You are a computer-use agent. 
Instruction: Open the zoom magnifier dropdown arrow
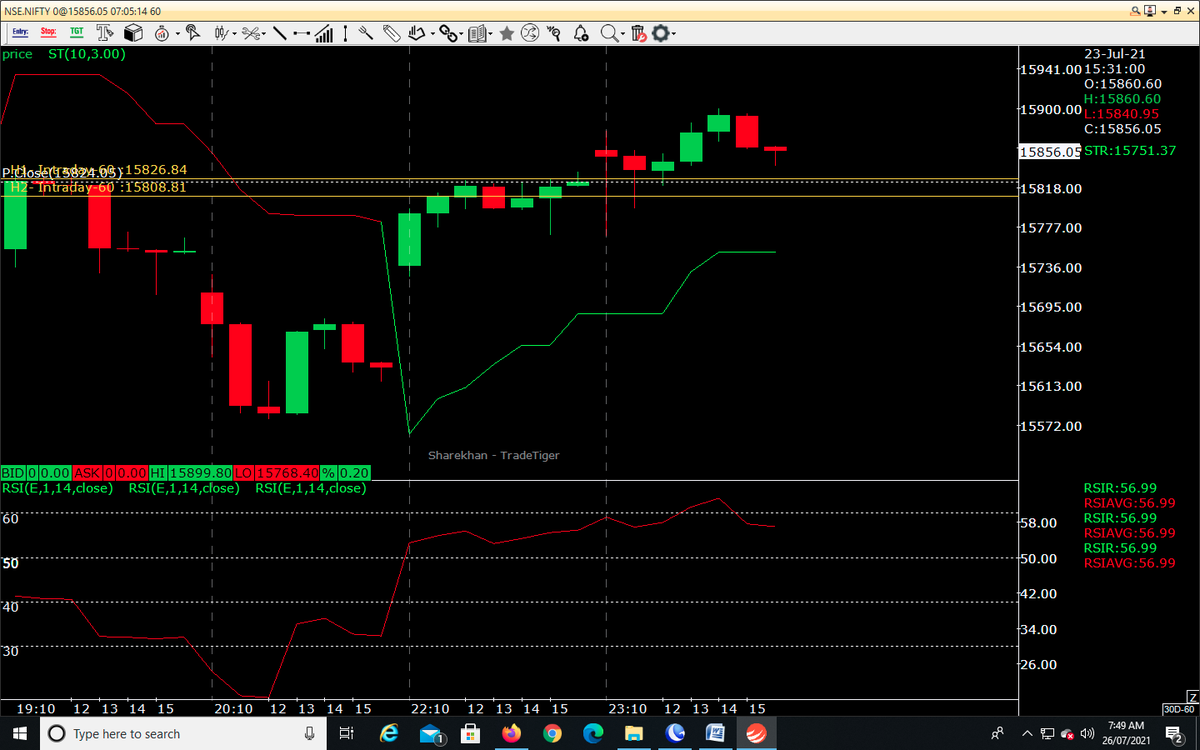tap(624, 33)
